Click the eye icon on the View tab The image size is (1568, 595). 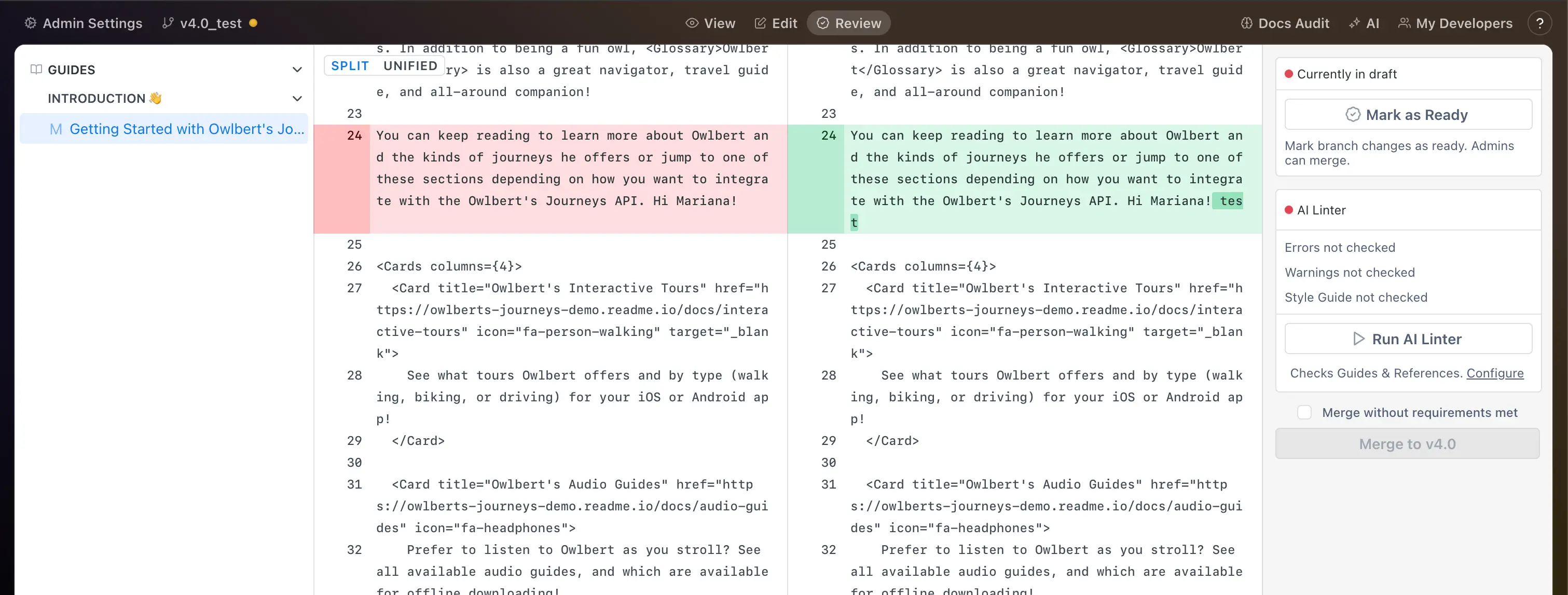point(692,22)
